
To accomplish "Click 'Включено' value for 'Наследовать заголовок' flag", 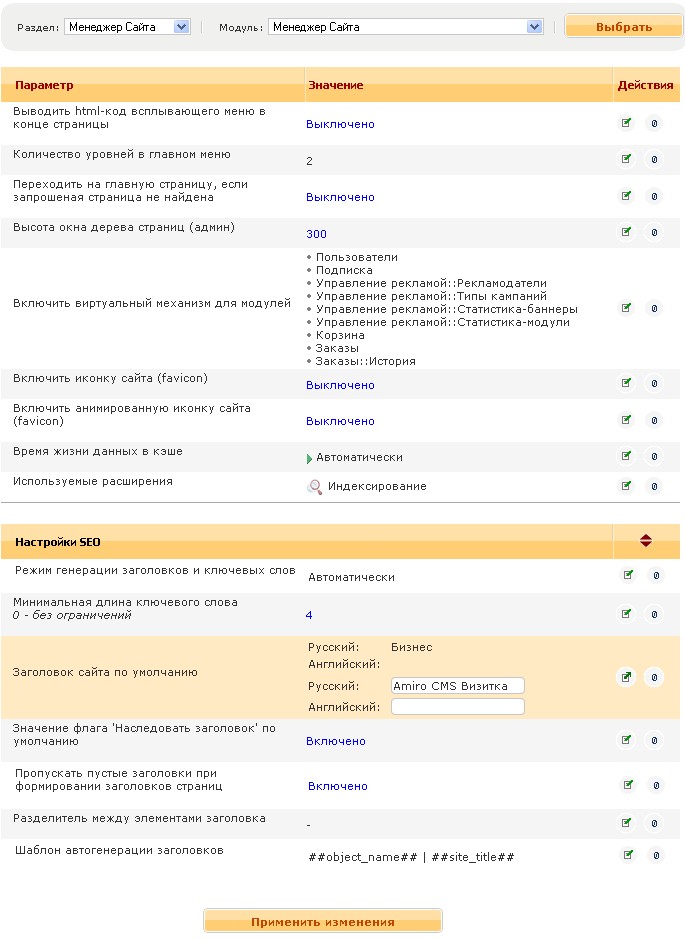I will pos(336,741).
